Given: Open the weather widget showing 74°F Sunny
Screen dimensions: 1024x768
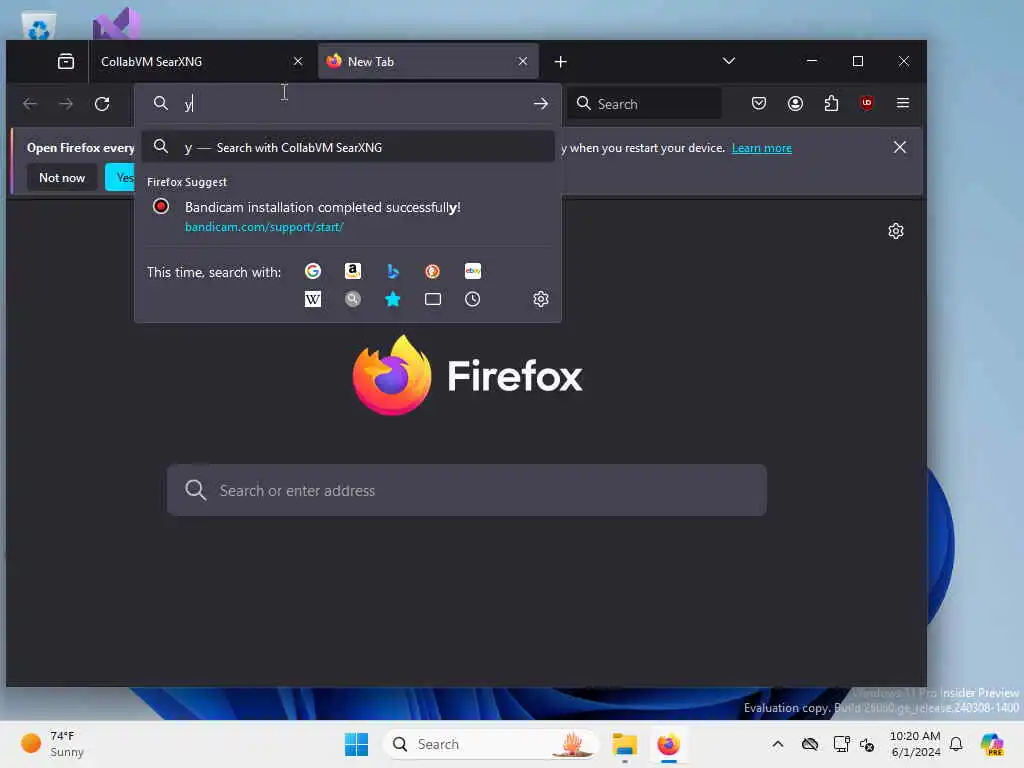Looking at the screenshot, I should click(52, 744).
